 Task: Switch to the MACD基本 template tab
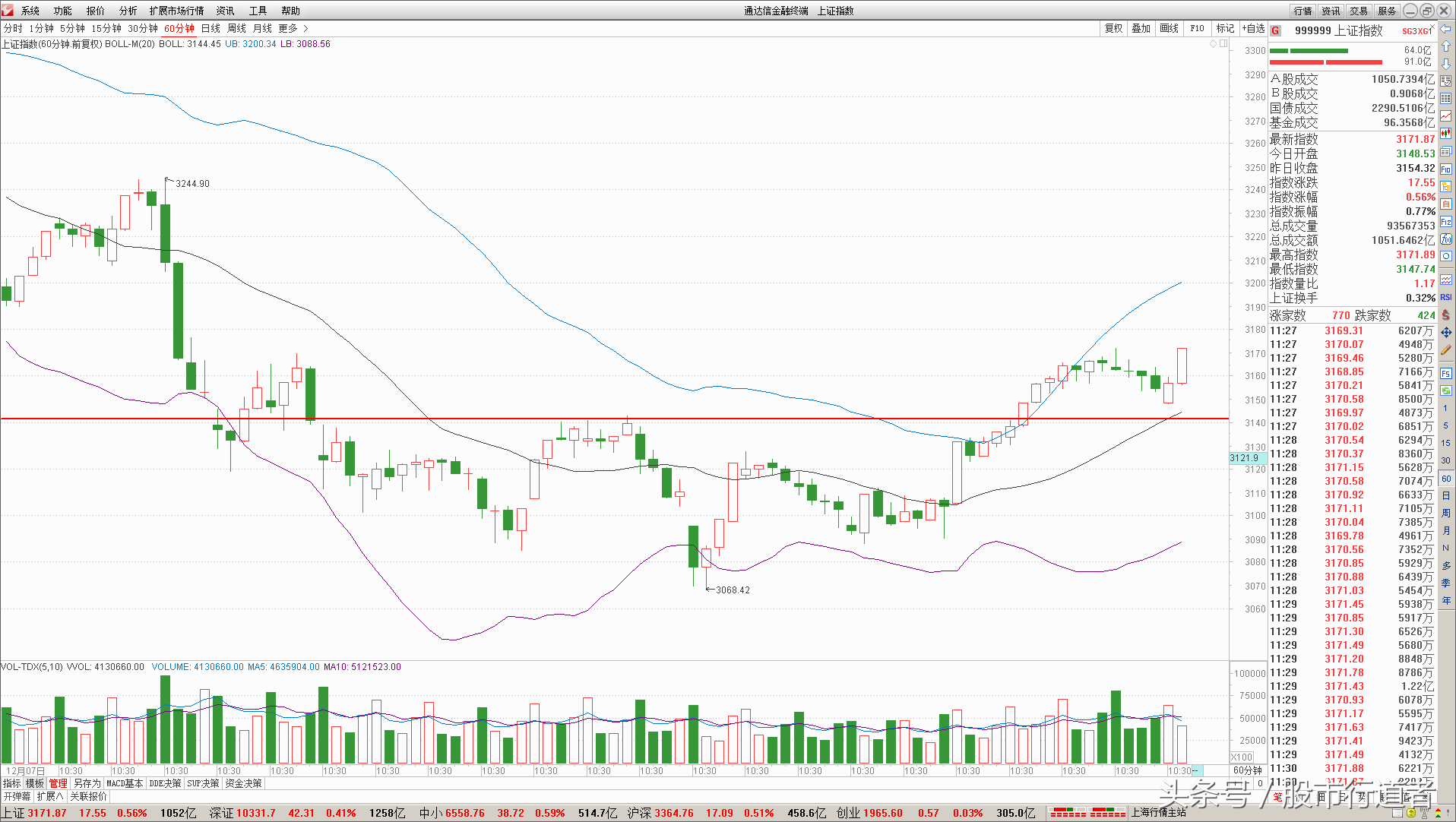(x=125, y=783)
